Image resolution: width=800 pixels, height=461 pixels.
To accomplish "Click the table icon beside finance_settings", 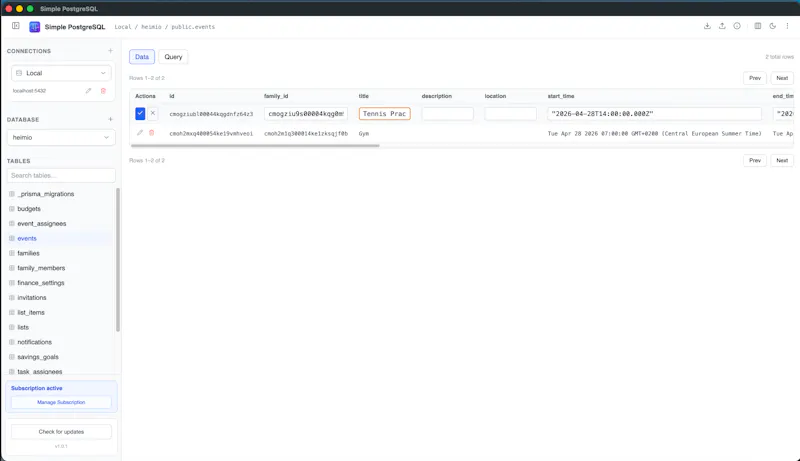I will [12, 283].
